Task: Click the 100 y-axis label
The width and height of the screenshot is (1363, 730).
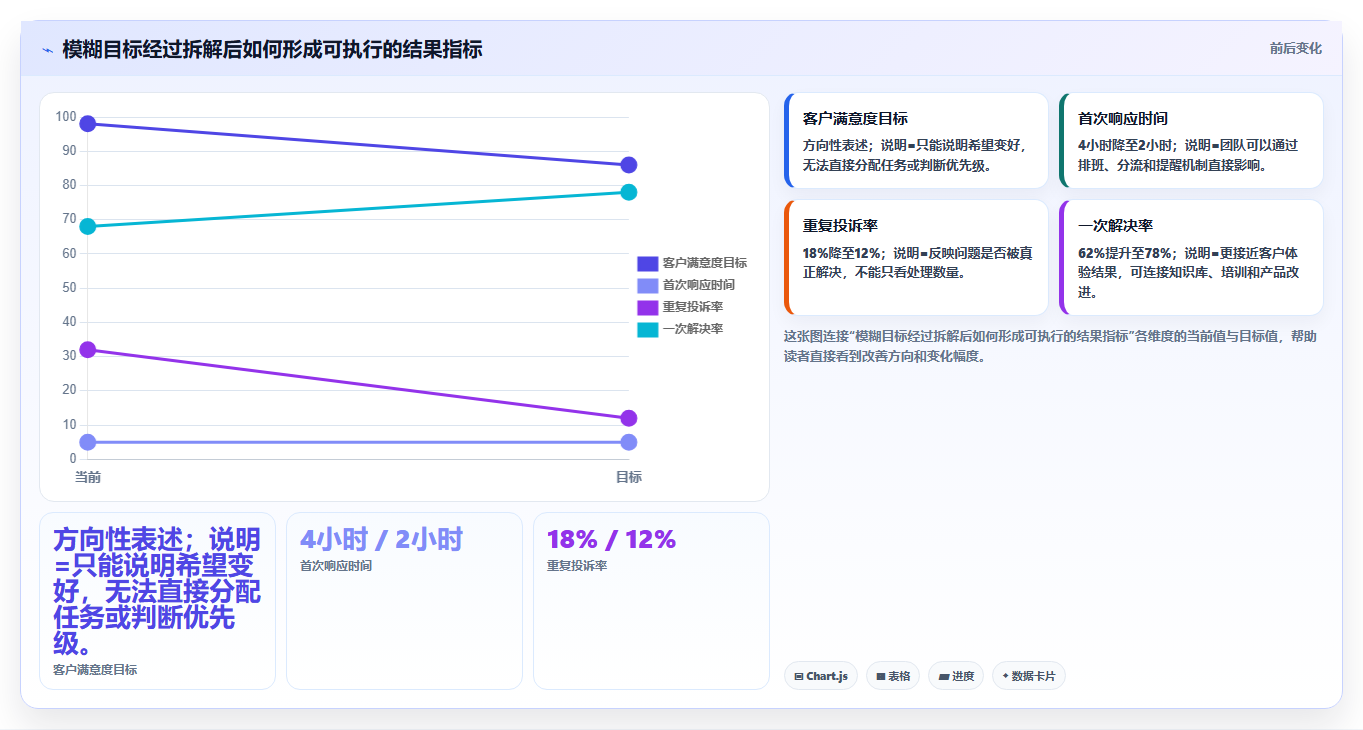Action: (66, 117)
